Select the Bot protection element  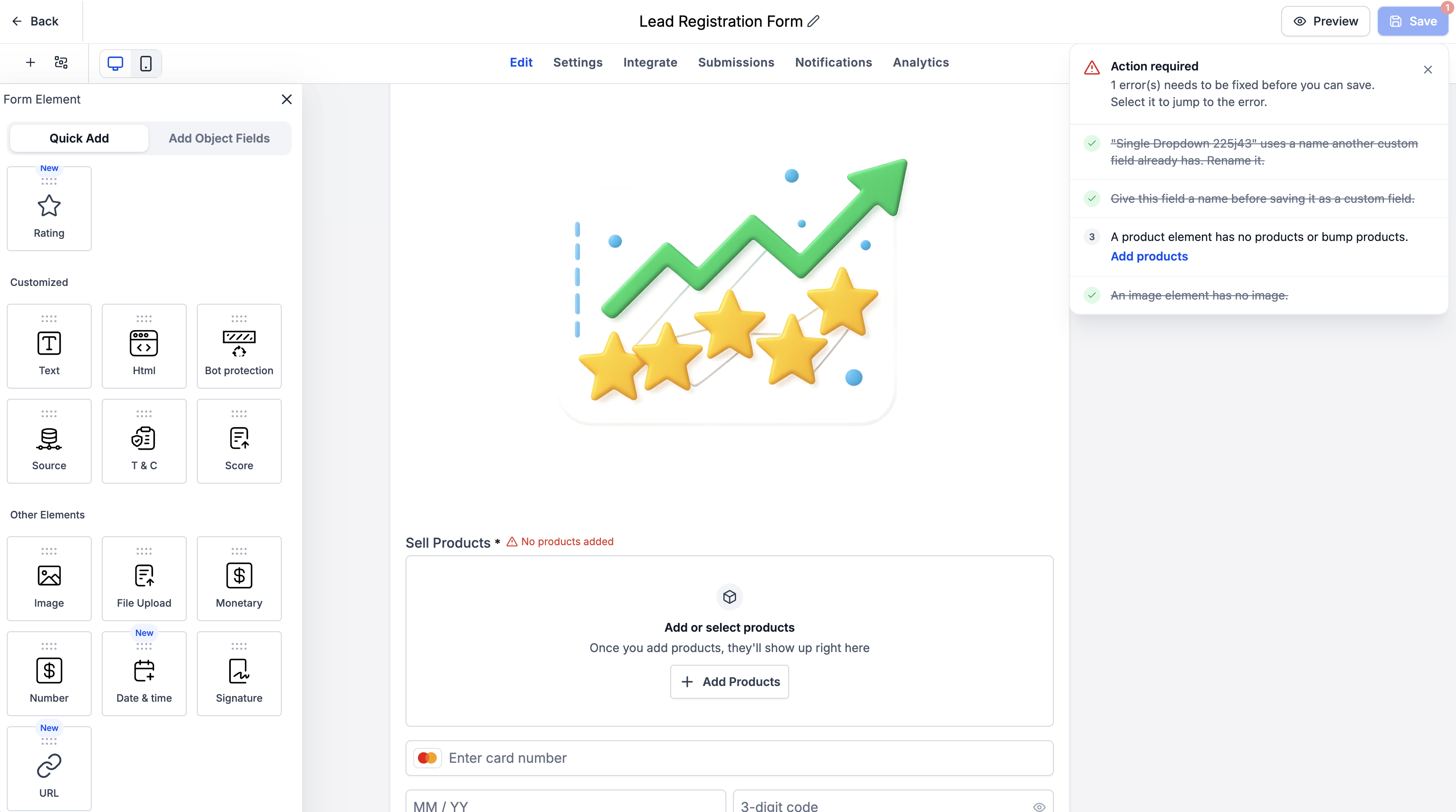pos(239,346)
